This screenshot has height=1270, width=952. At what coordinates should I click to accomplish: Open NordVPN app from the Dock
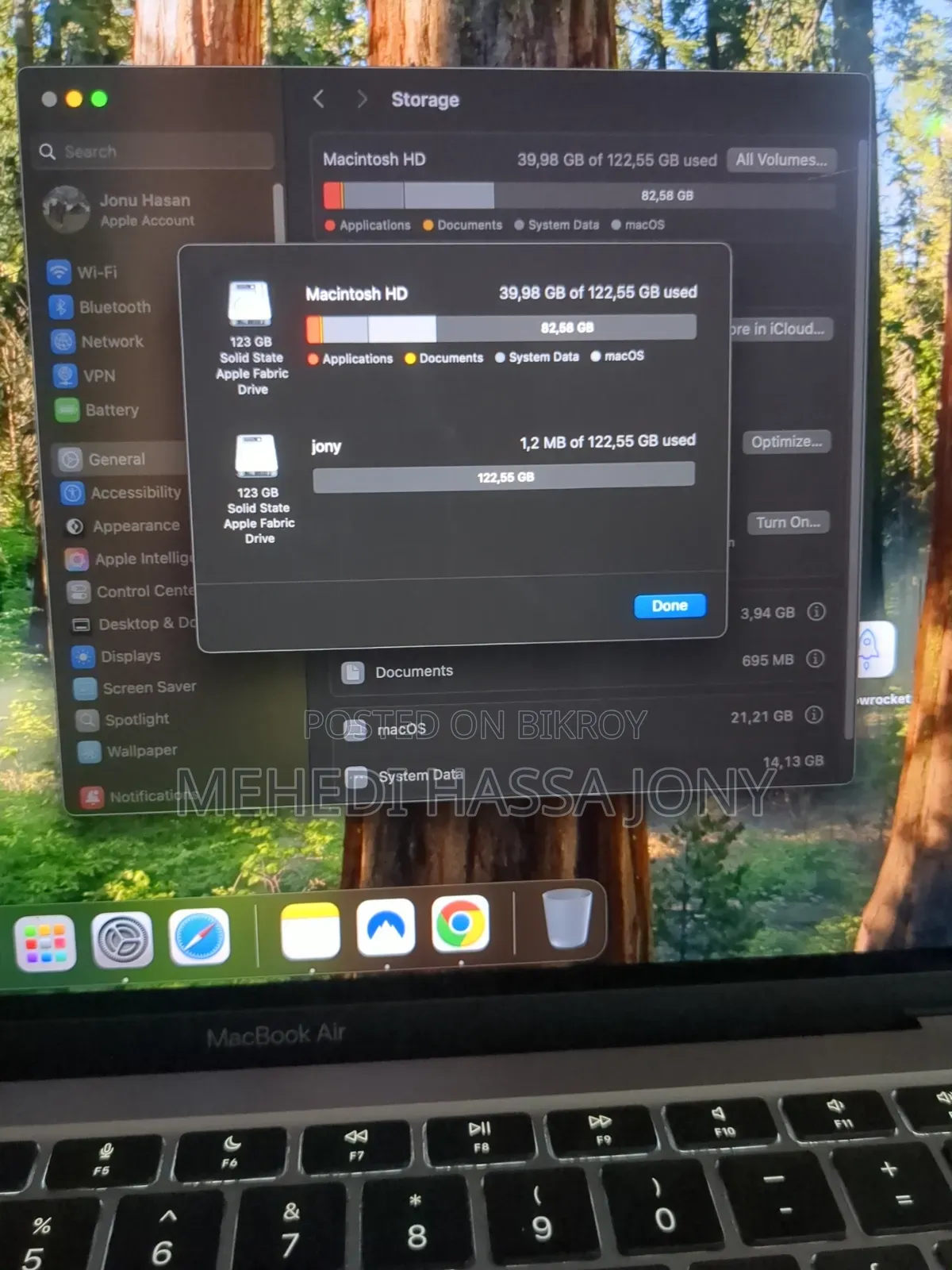point(386,927)
